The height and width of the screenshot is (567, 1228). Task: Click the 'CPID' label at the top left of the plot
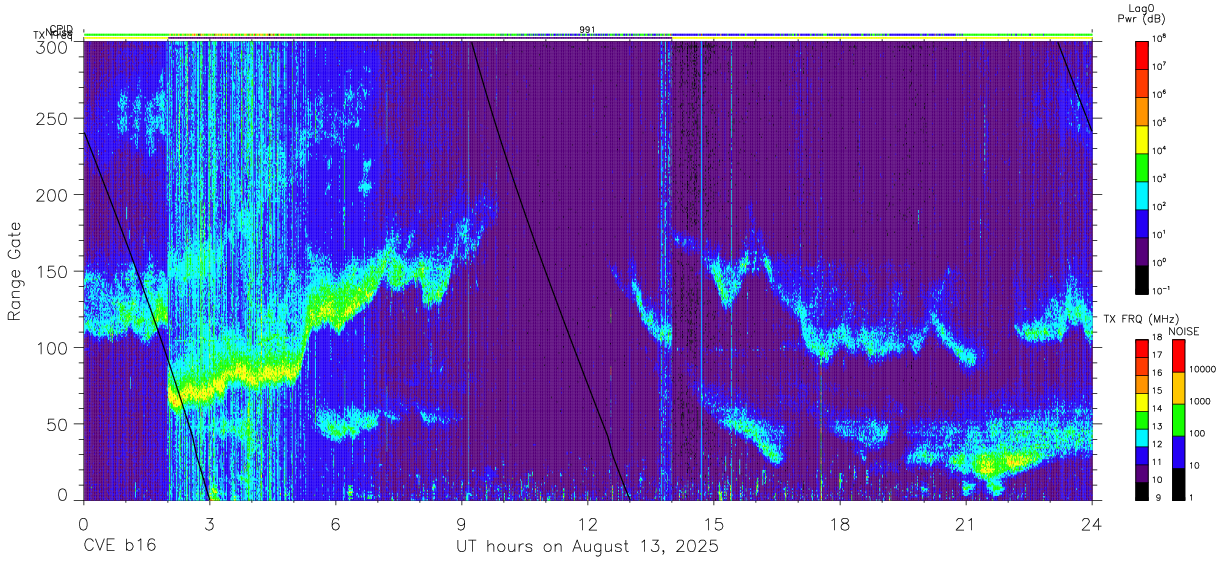tap(61, 29)
